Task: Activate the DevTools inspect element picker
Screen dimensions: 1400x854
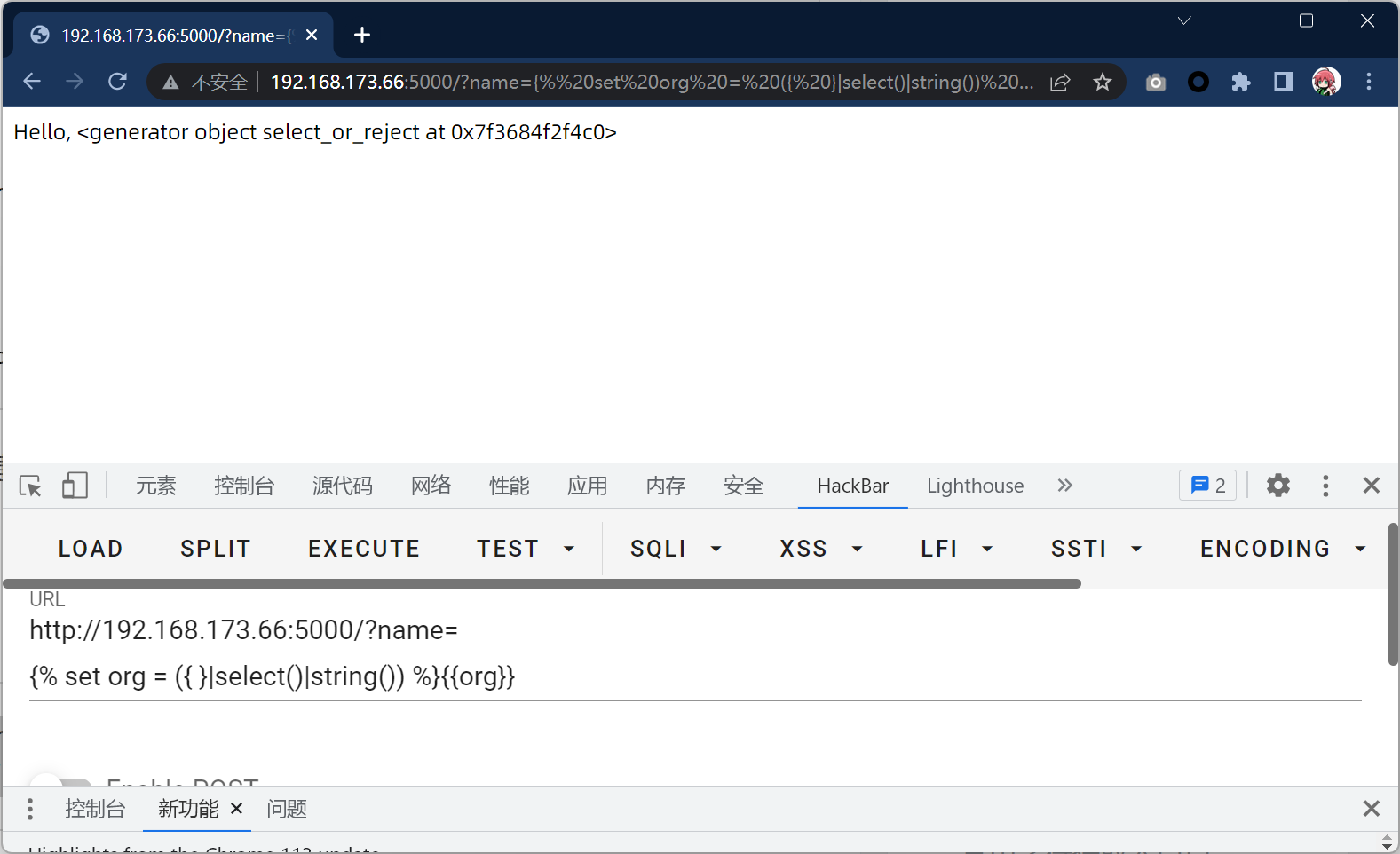Action: (30, 486)
